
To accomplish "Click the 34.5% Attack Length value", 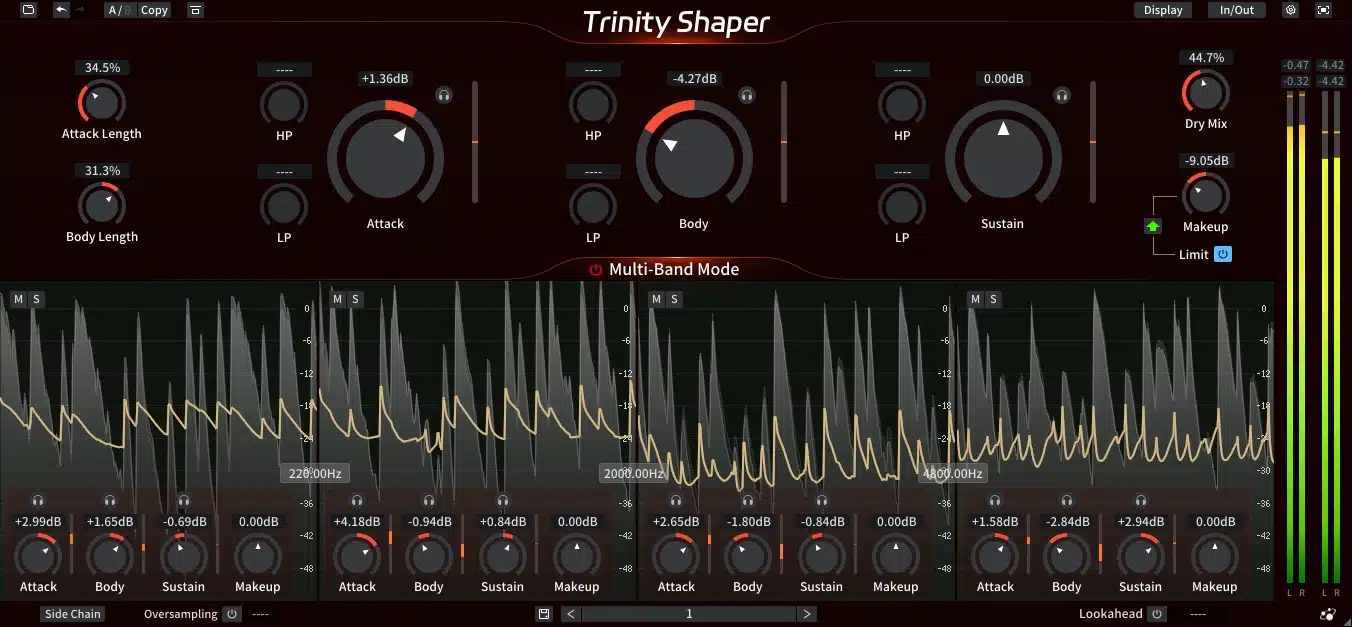I will coord(102,68).
